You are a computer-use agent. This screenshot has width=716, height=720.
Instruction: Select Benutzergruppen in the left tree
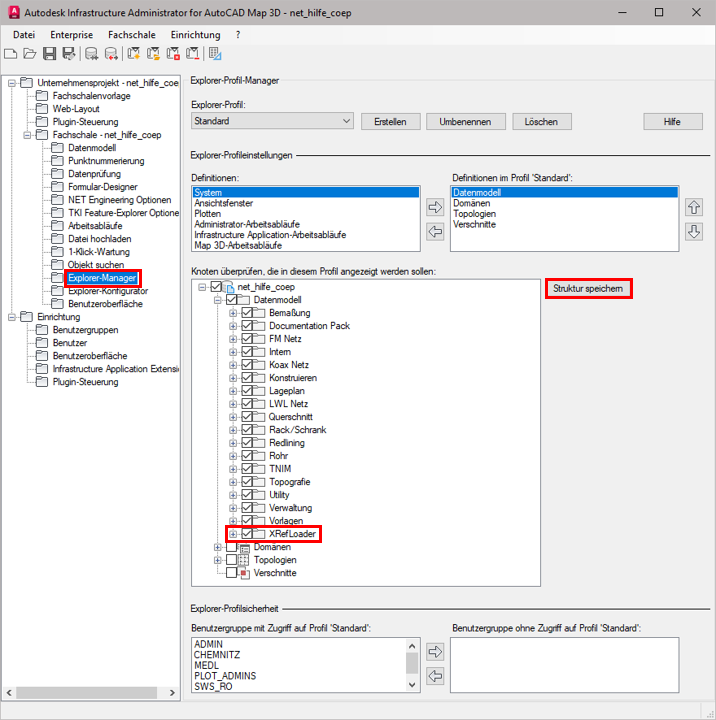(x=85, y=330)
